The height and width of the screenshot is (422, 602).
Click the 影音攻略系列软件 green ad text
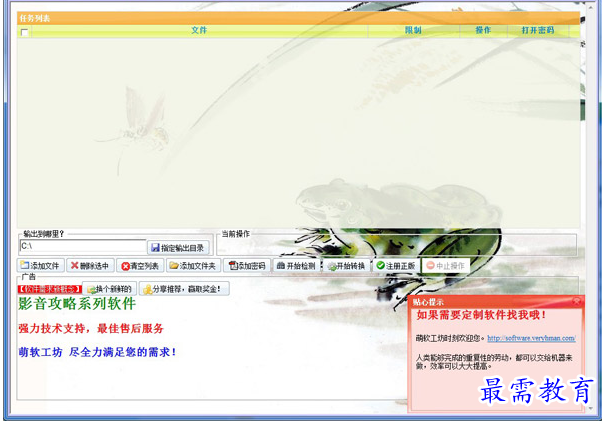click(x=77, y=304)
